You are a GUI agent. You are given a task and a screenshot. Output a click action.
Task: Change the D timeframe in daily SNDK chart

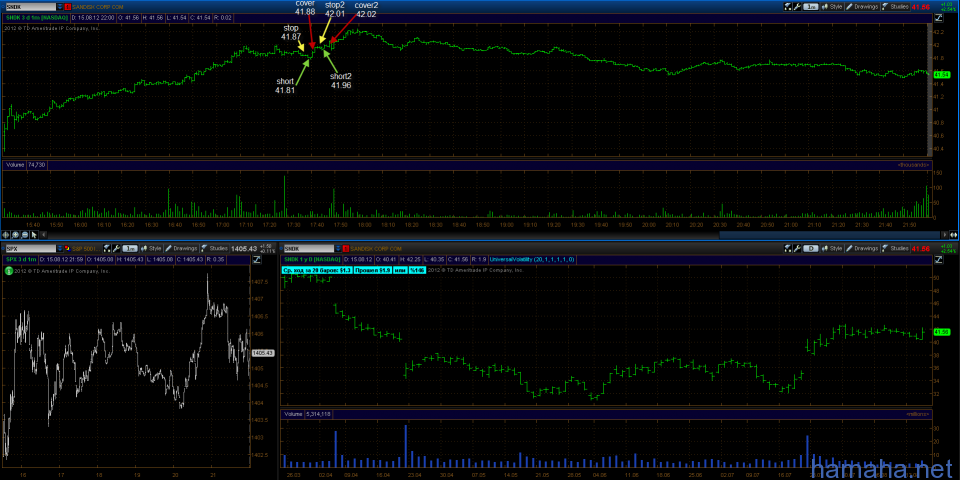click(811, 249)
